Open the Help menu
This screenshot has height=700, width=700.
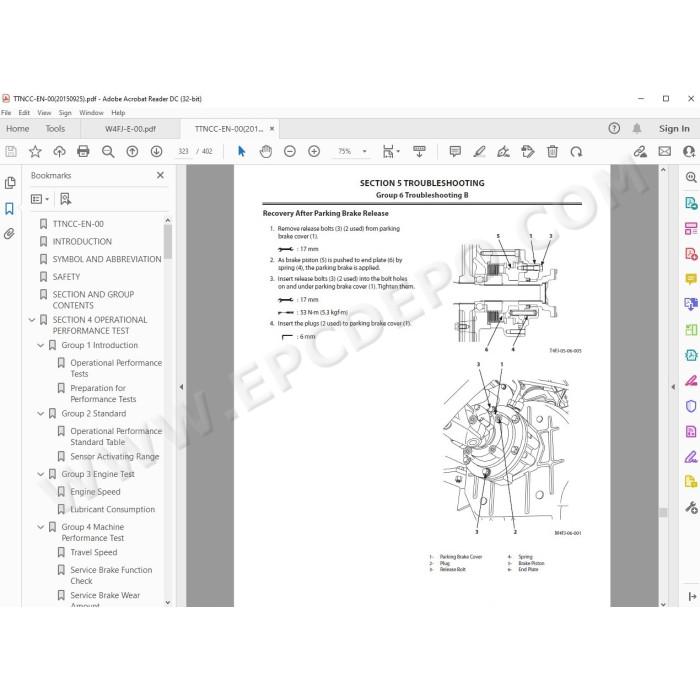click(x=118, y=113)
